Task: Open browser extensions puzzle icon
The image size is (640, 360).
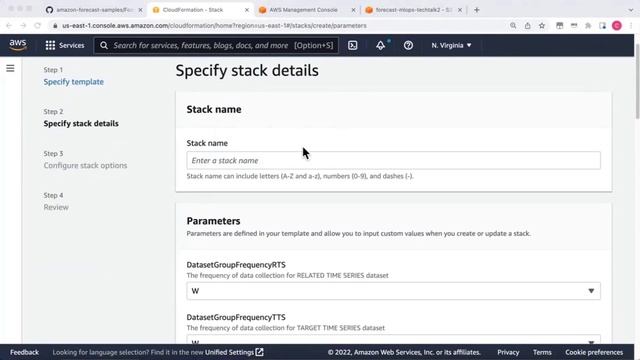Action: click(588, 25)
